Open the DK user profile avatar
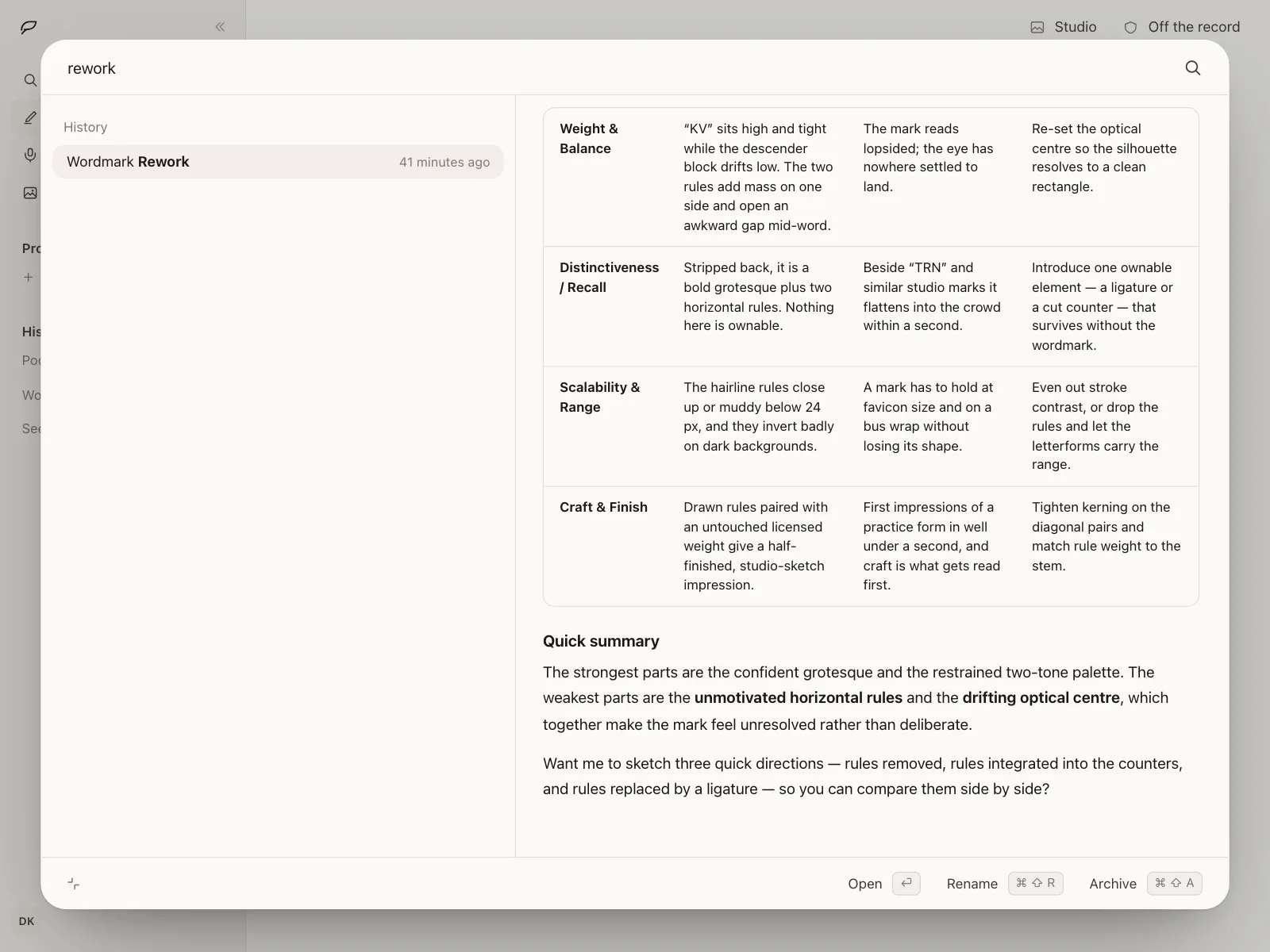 (26, 921)
